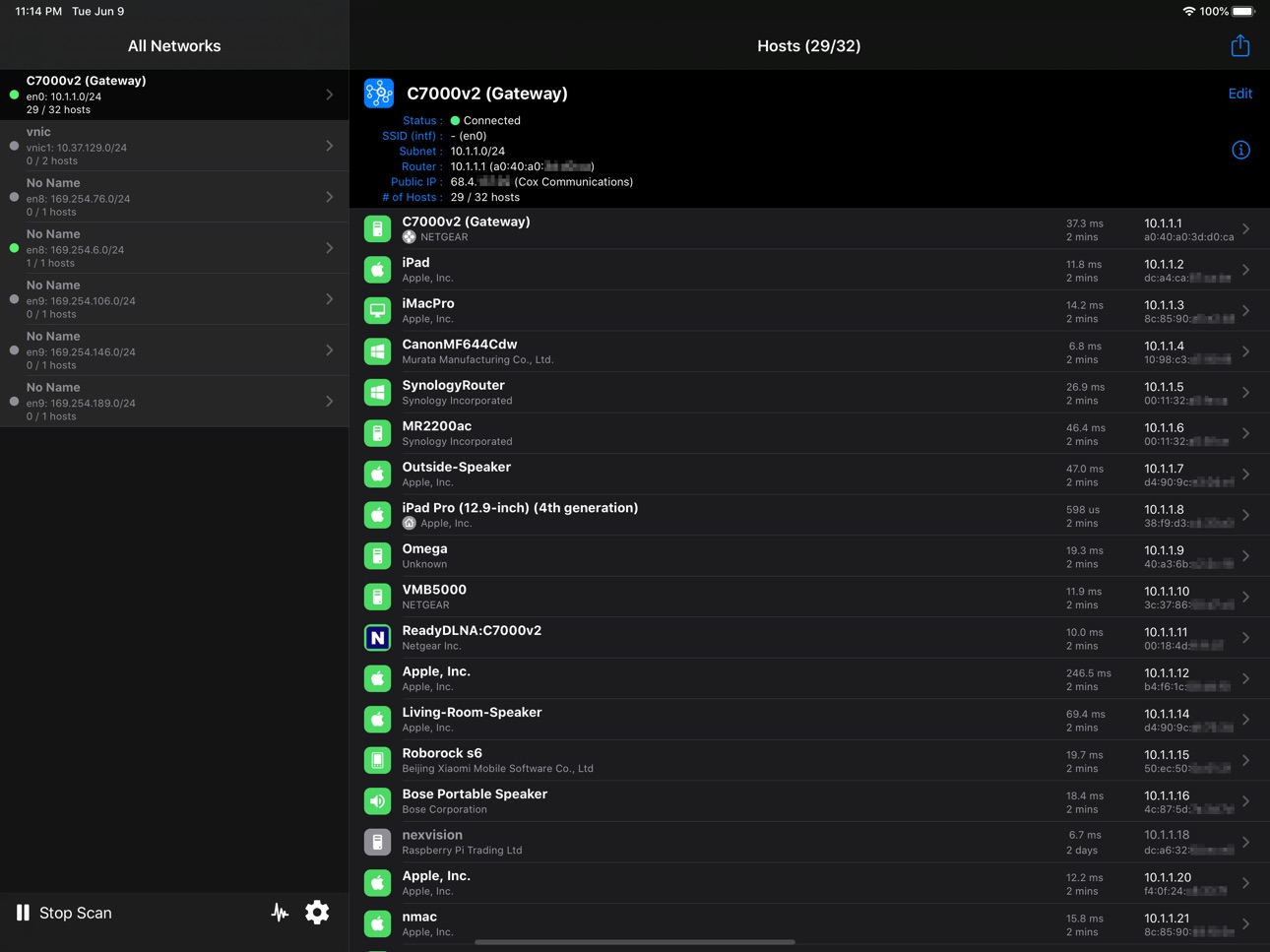The width and height of the screenshot is (1270, 952).
Task: Tap the device icon for MR2200ac
Action: tap(377, 433)
